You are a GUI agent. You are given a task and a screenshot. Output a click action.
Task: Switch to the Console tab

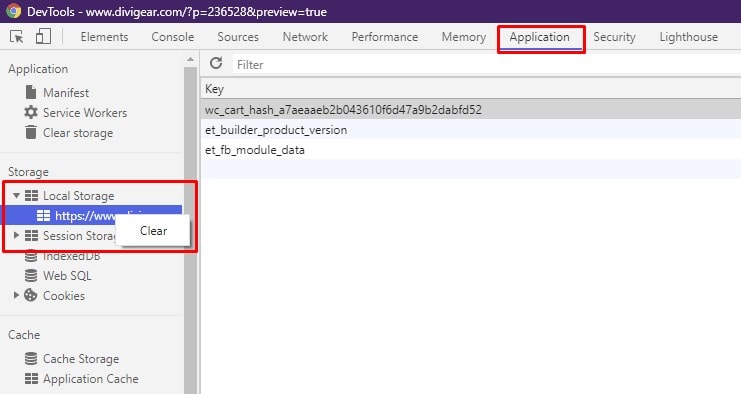pyautogui.click(x=173, y=37)
